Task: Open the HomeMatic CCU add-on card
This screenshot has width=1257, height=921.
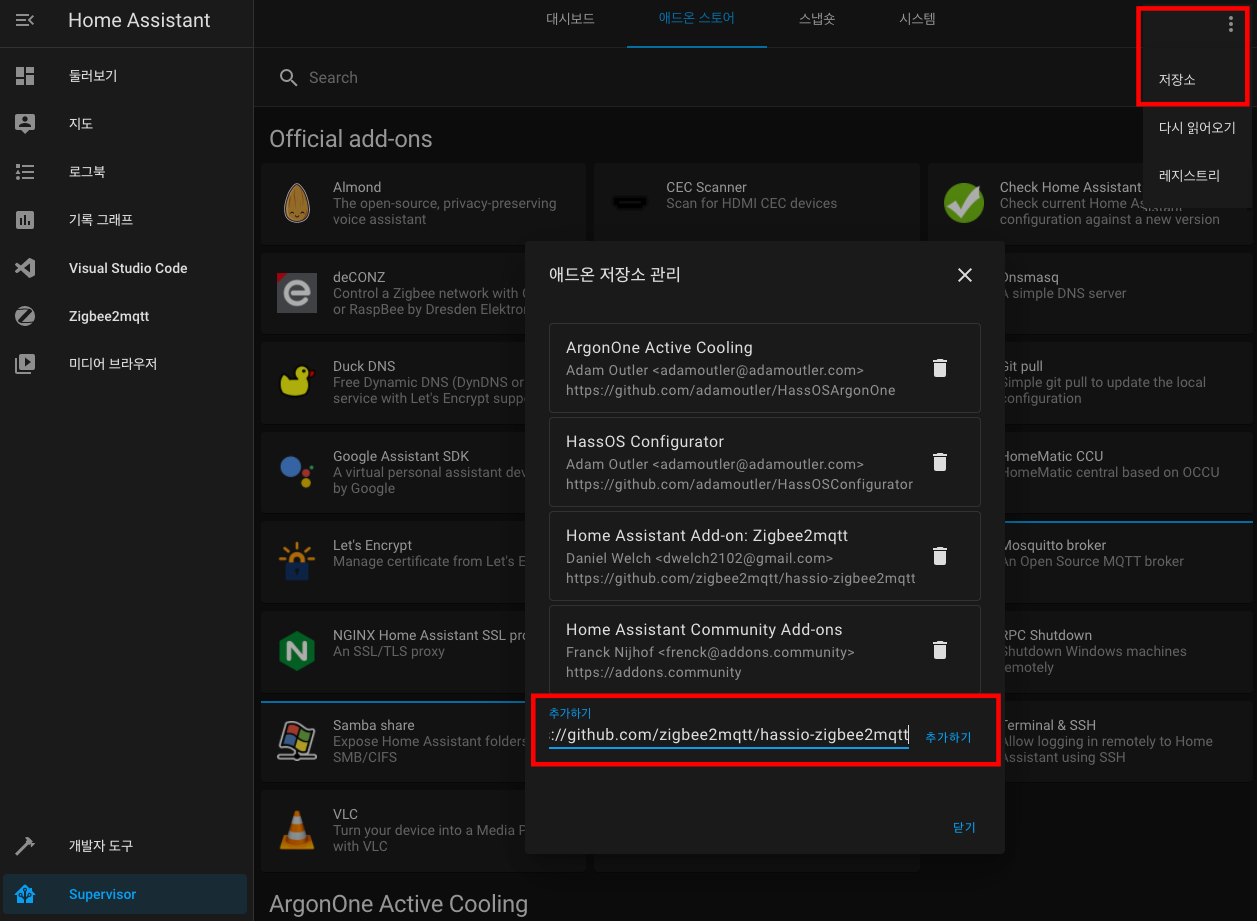Action: [1128, 472]
